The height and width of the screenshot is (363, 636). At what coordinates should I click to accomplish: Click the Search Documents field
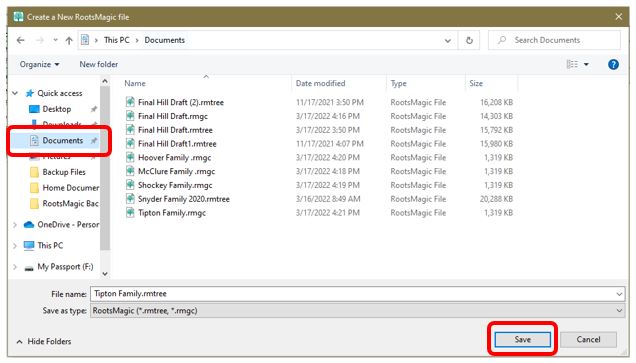554,40
